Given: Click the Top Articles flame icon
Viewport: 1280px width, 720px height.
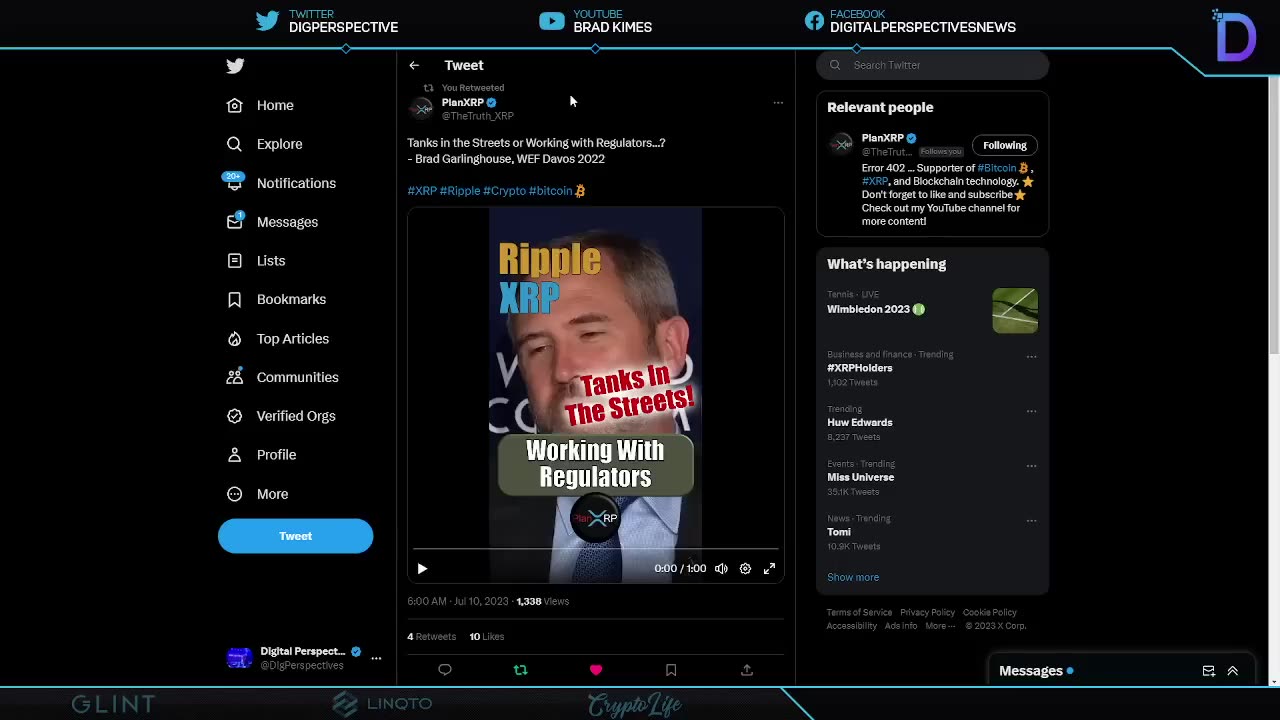Looking at the screenshot, I should pyautogui.click(x=234, y=338).
